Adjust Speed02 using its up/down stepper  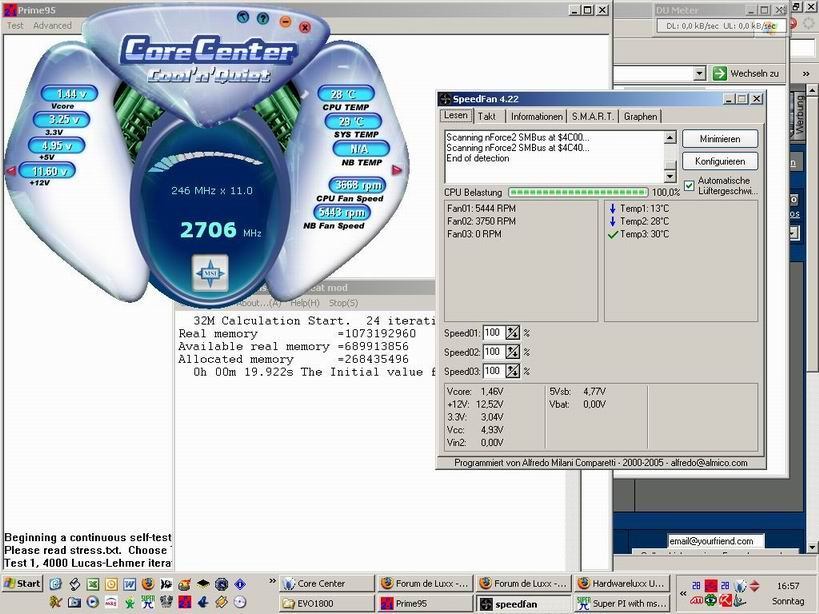click(513, 352)
